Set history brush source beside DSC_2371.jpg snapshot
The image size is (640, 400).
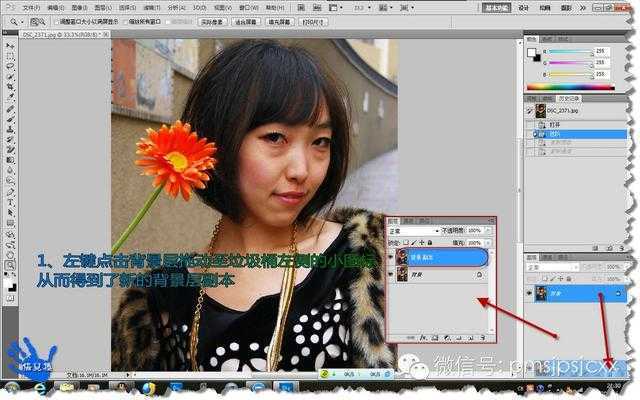coord(529,111)
